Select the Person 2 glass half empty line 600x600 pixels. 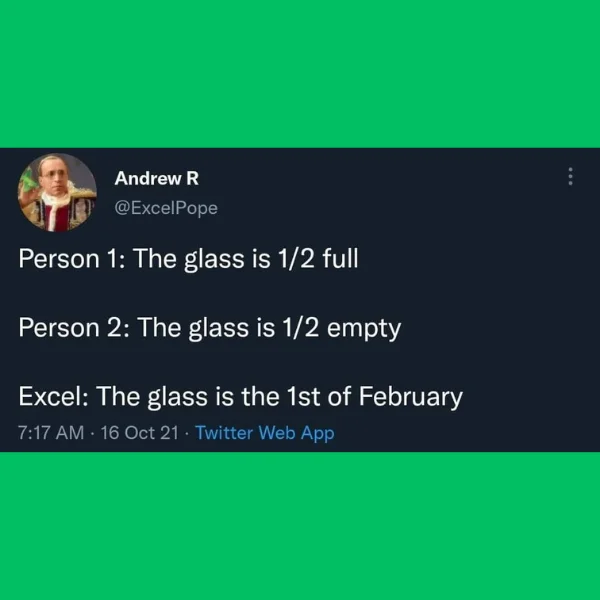click(210, 328)
